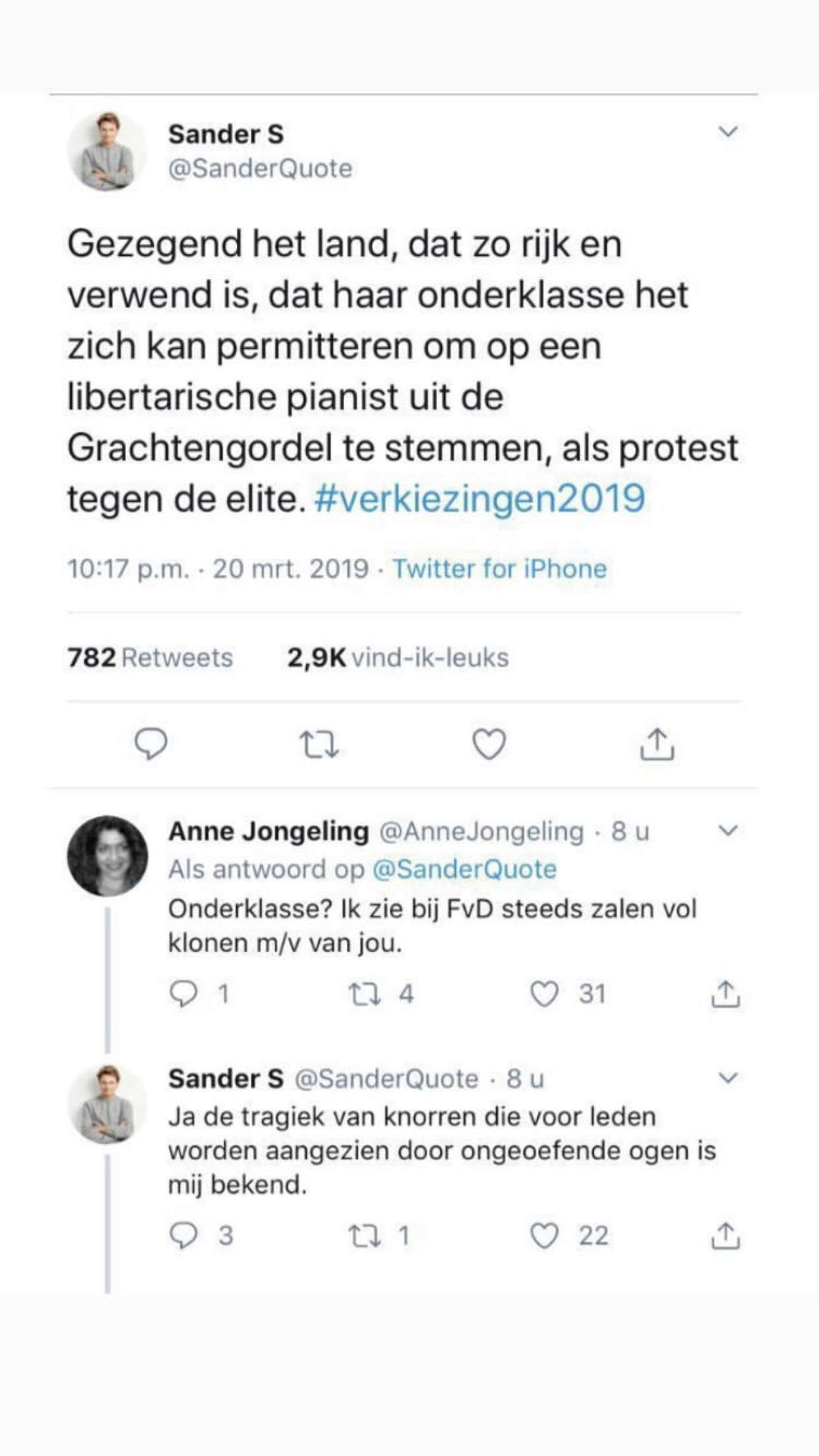Open options chevron on Anne Jongeling's reply
Screen dimensions: 819x1456
click(x=727, y=830)
